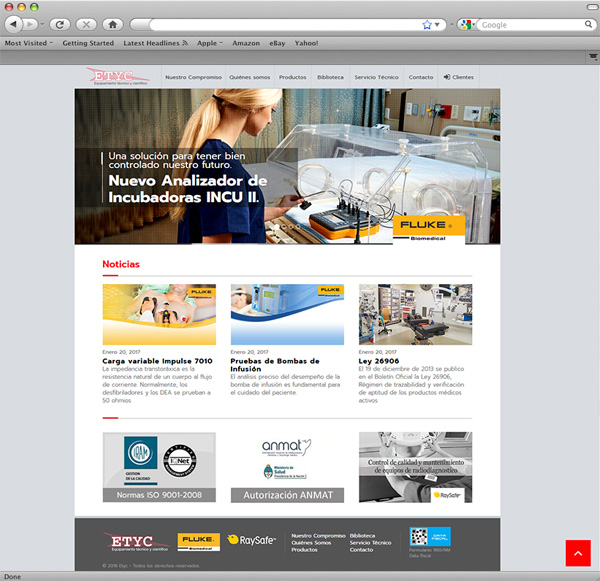600x581 pixels.
Task: Open the Carga variable Impulse 7010 article
Action: coord(157,360)
